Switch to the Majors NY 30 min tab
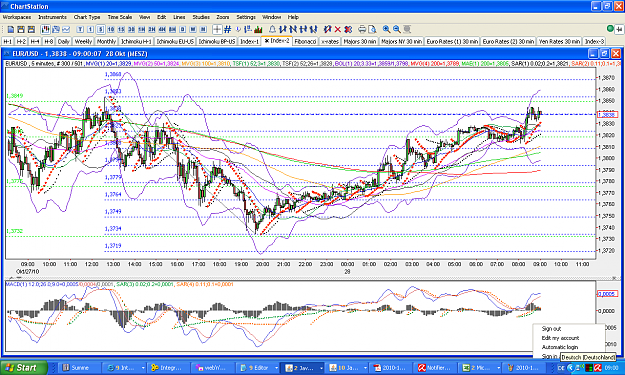The height and width of the screenshot is (375, 625). [401, 41]
